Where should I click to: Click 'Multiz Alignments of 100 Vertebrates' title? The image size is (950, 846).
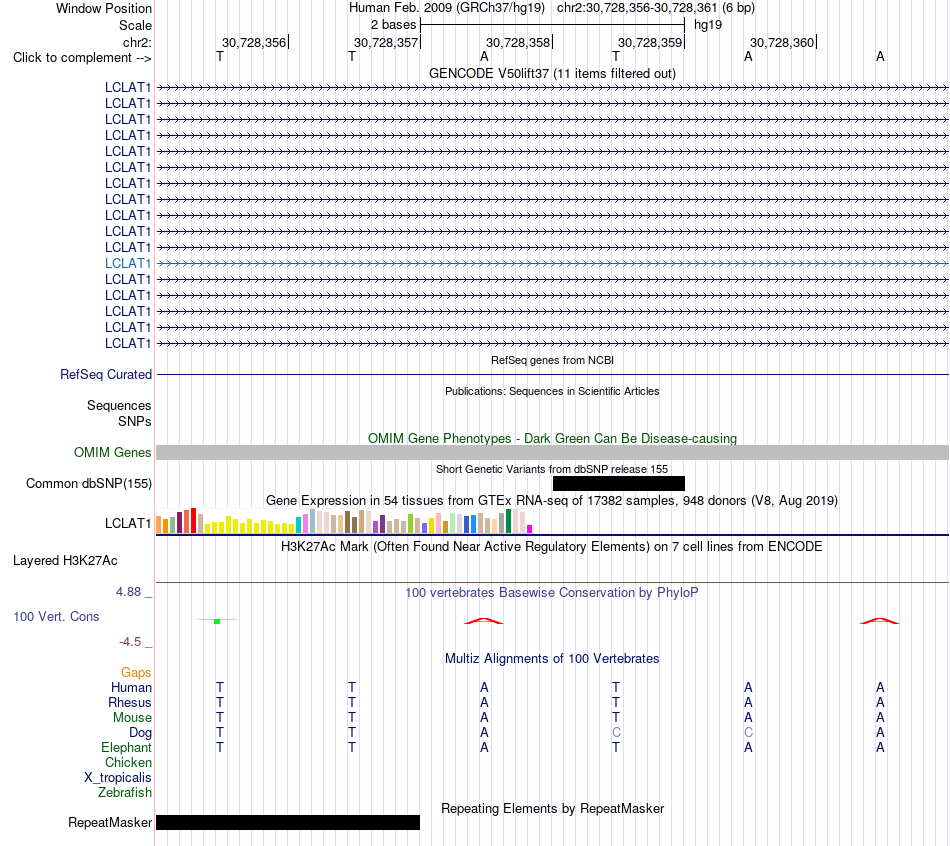point(552,659)
